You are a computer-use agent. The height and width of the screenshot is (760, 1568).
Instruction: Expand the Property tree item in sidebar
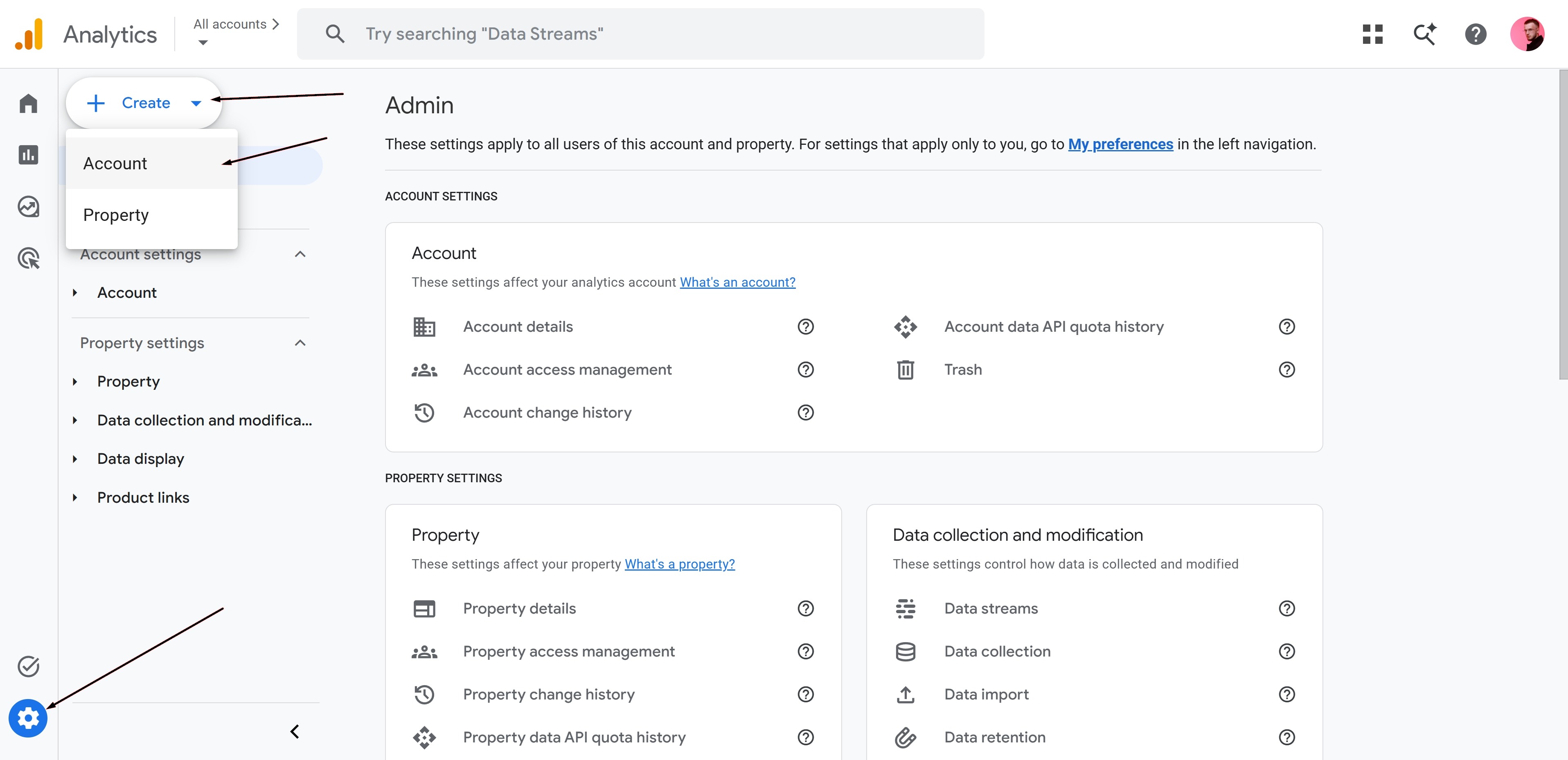(75, 382)
